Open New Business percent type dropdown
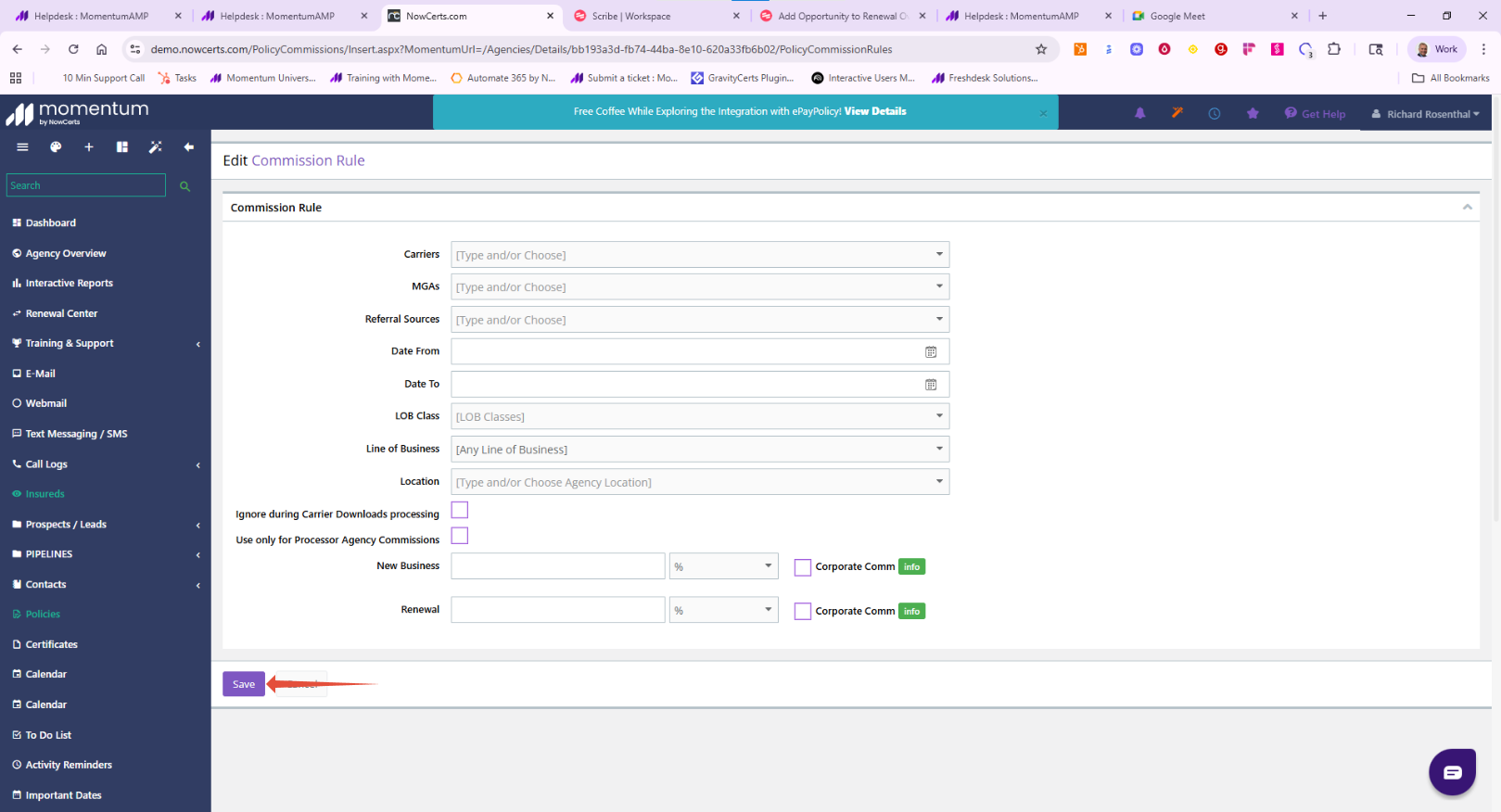The height and width of the screenshot is (812, 1501). point(724,566)
